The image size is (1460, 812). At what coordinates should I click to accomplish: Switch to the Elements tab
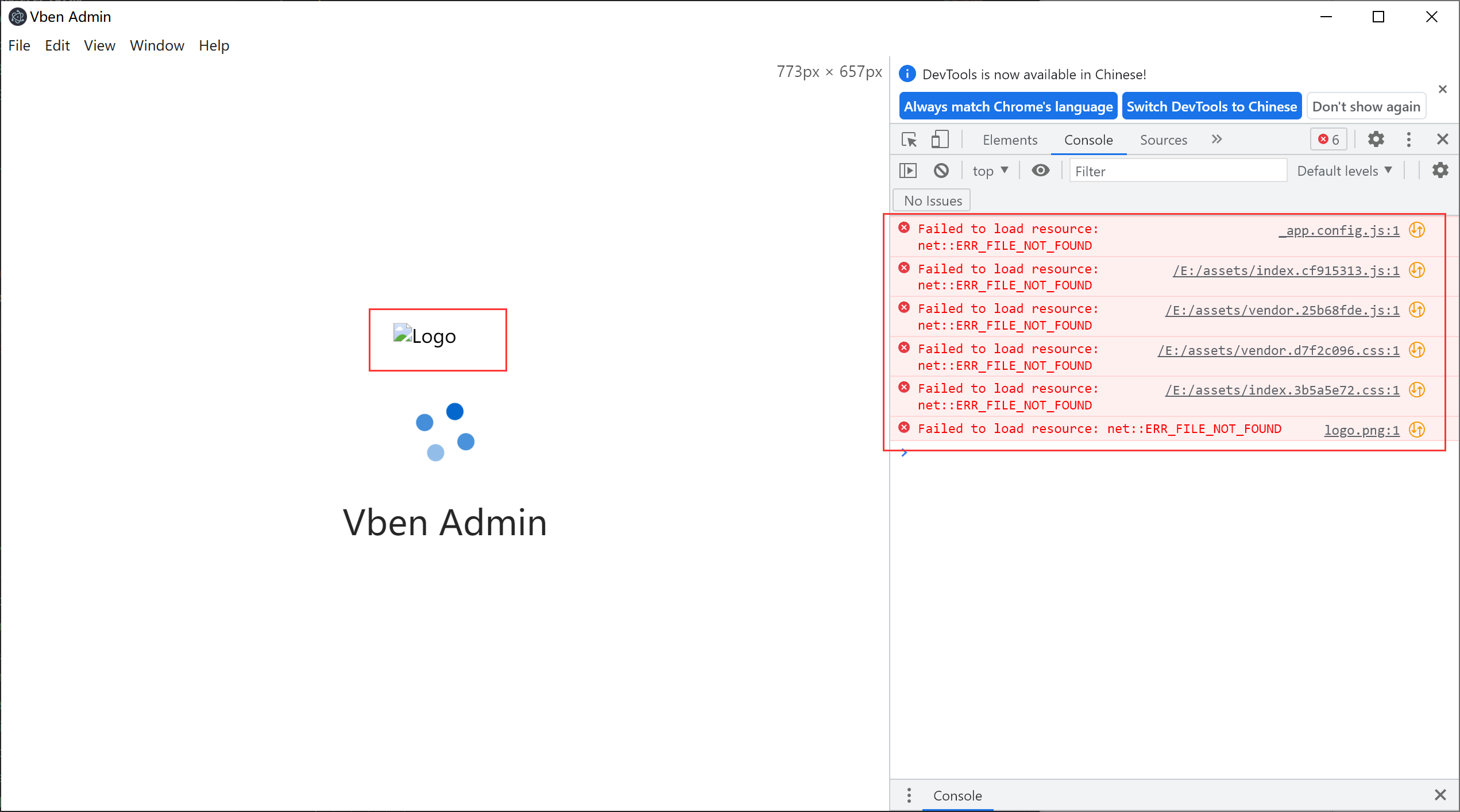tap(1010, 140)
